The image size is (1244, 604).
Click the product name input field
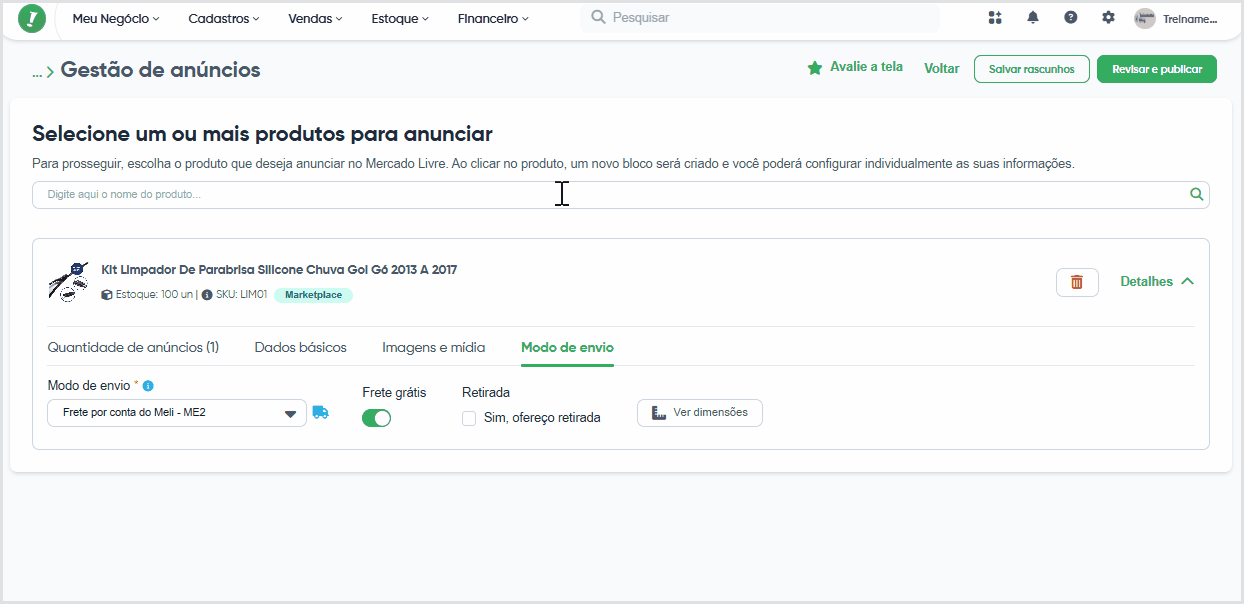pyautogui.click(x=620, y=194)
